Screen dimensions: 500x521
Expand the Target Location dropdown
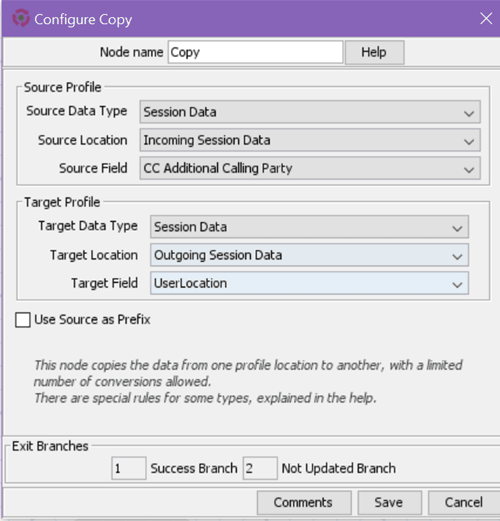click(x=309, y=255)
